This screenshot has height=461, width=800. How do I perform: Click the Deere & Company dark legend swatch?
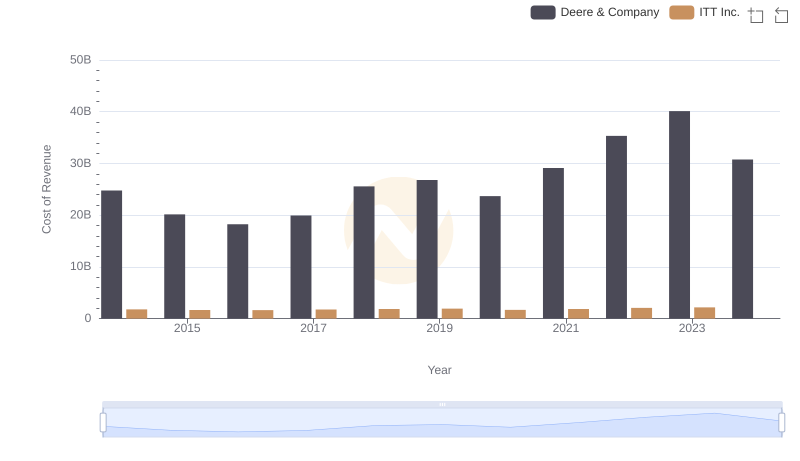543,12
